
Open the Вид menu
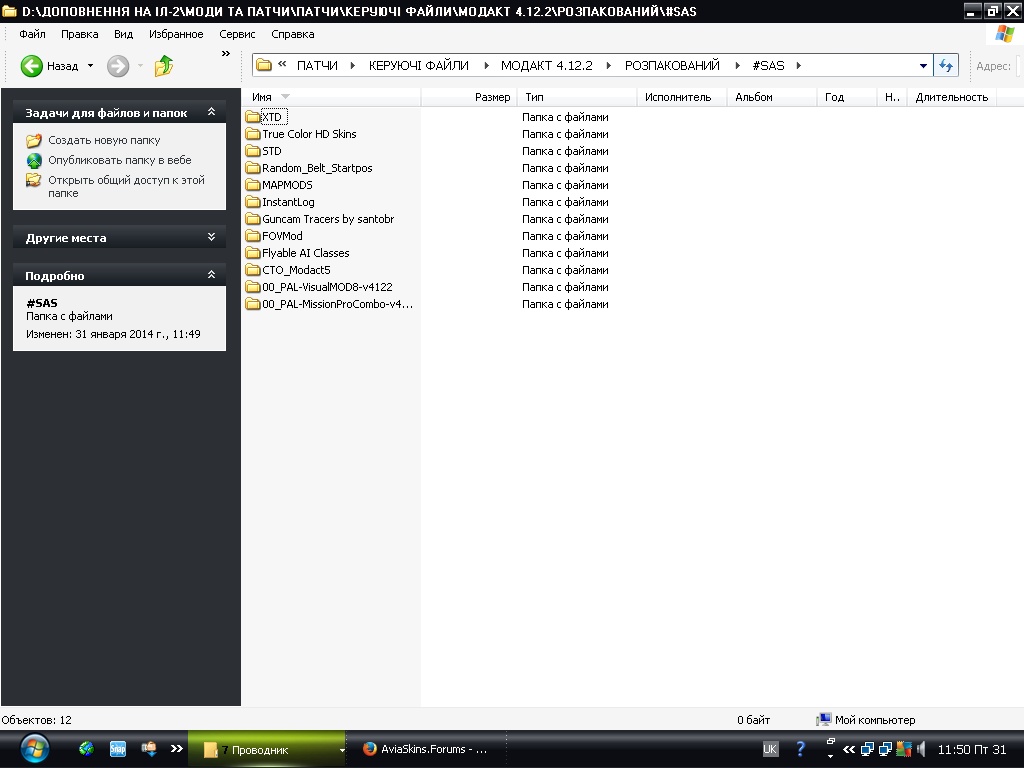pos(123,34)
